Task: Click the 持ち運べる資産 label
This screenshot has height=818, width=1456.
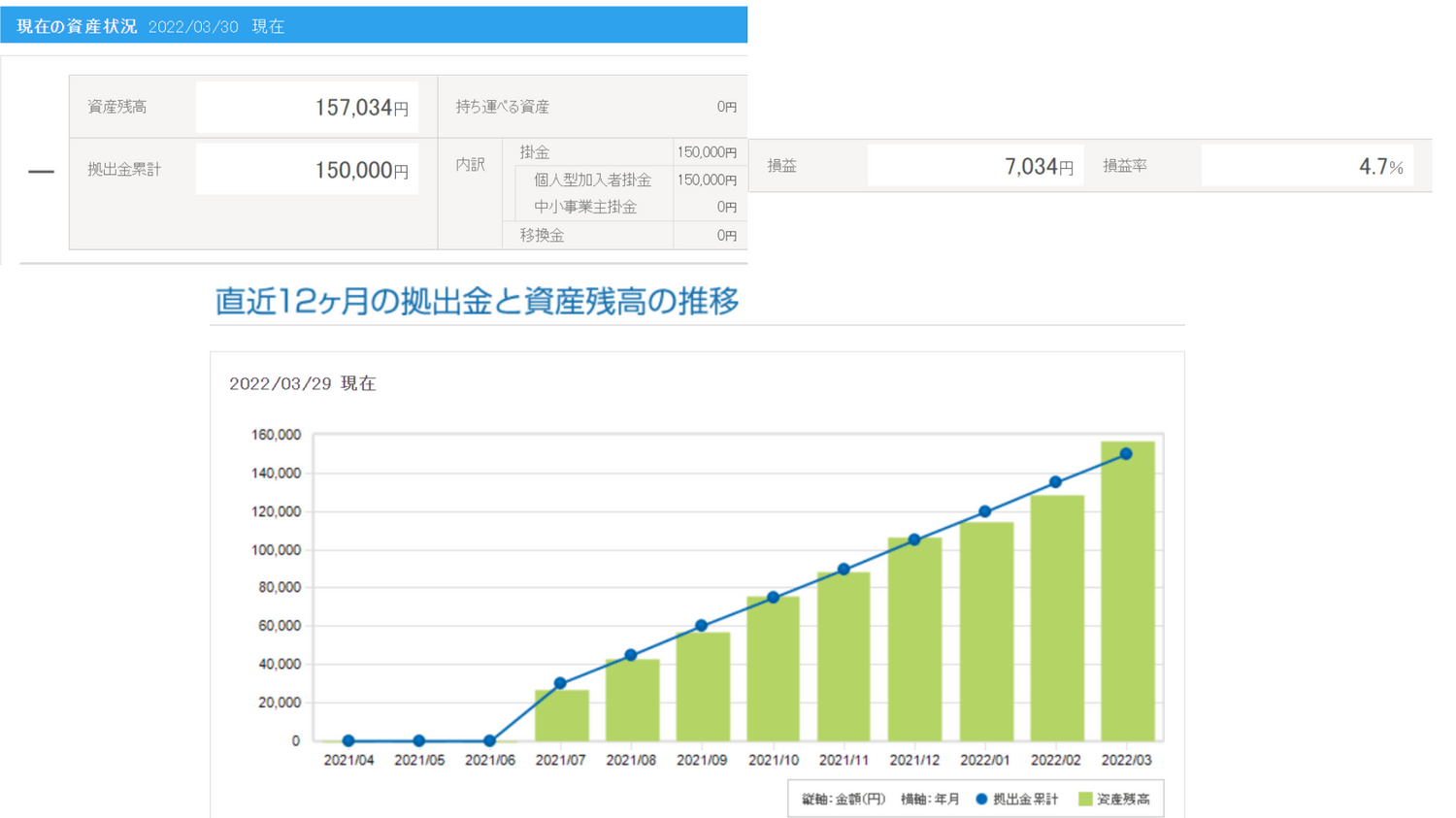Action: [503, 107]
